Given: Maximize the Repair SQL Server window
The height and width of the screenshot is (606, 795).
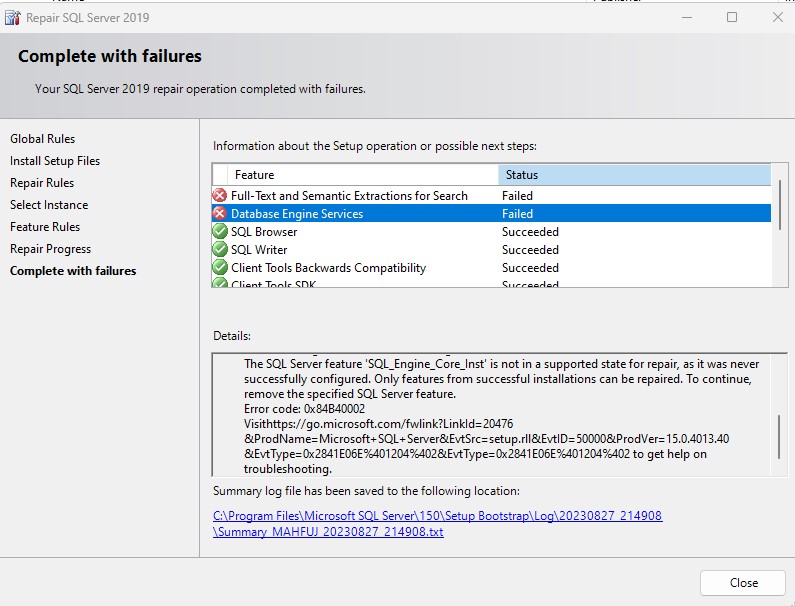Looking at the screenshot, I should 732,17.
